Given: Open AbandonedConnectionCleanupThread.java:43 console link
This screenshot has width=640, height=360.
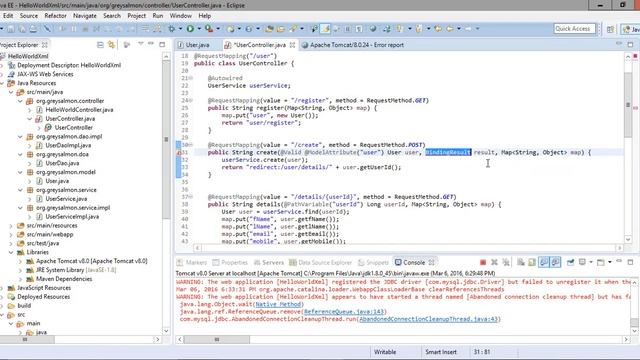Looking at the screenshot, I should tap(429, 319).
